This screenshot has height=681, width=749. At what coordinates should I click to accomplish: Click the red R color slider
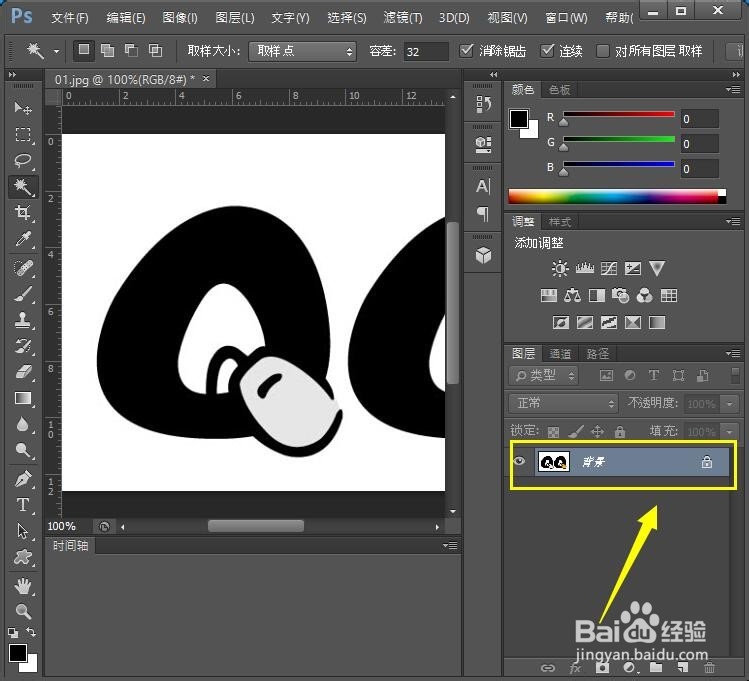click(x=619, y=115)
